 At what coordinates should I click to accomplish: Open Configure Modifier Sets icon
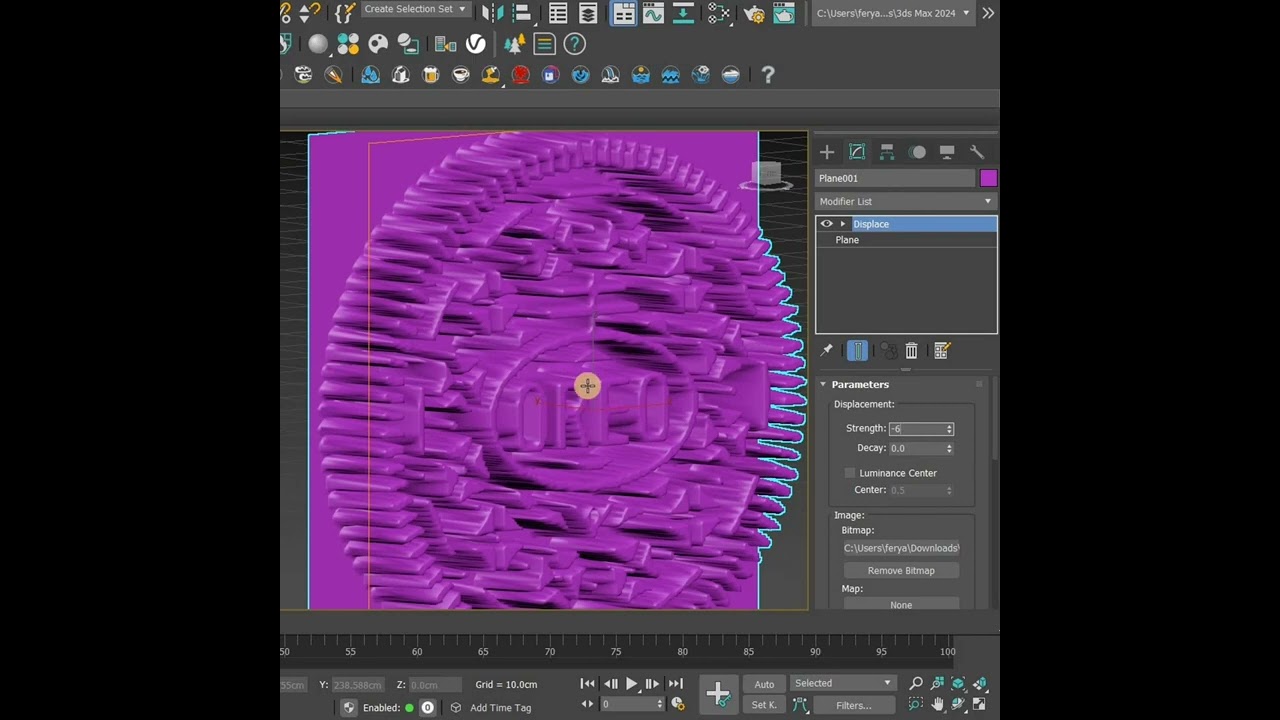click(x=941, y=351)
